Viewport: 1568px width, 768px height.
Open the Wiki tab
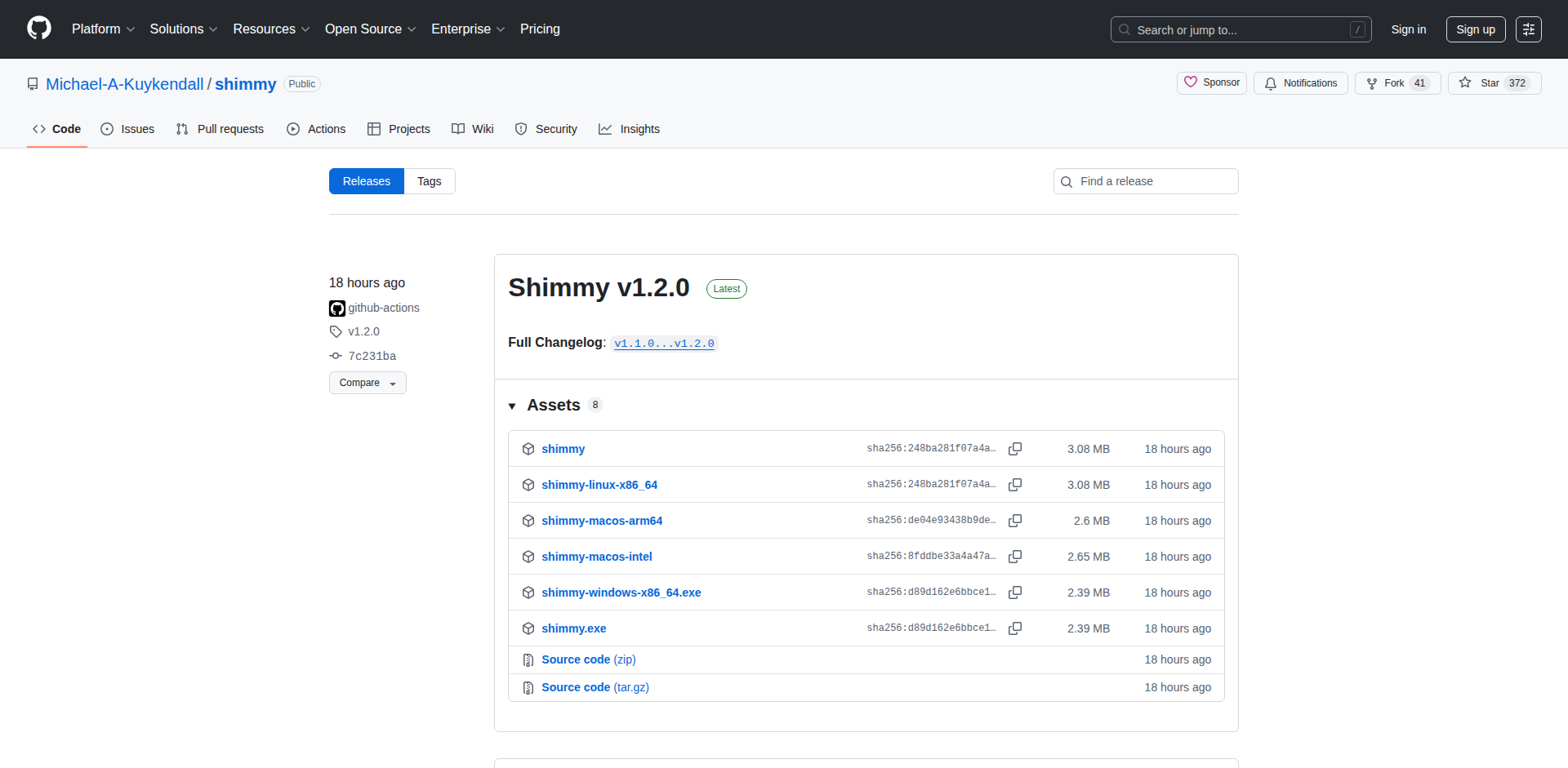tap(473, 129)
